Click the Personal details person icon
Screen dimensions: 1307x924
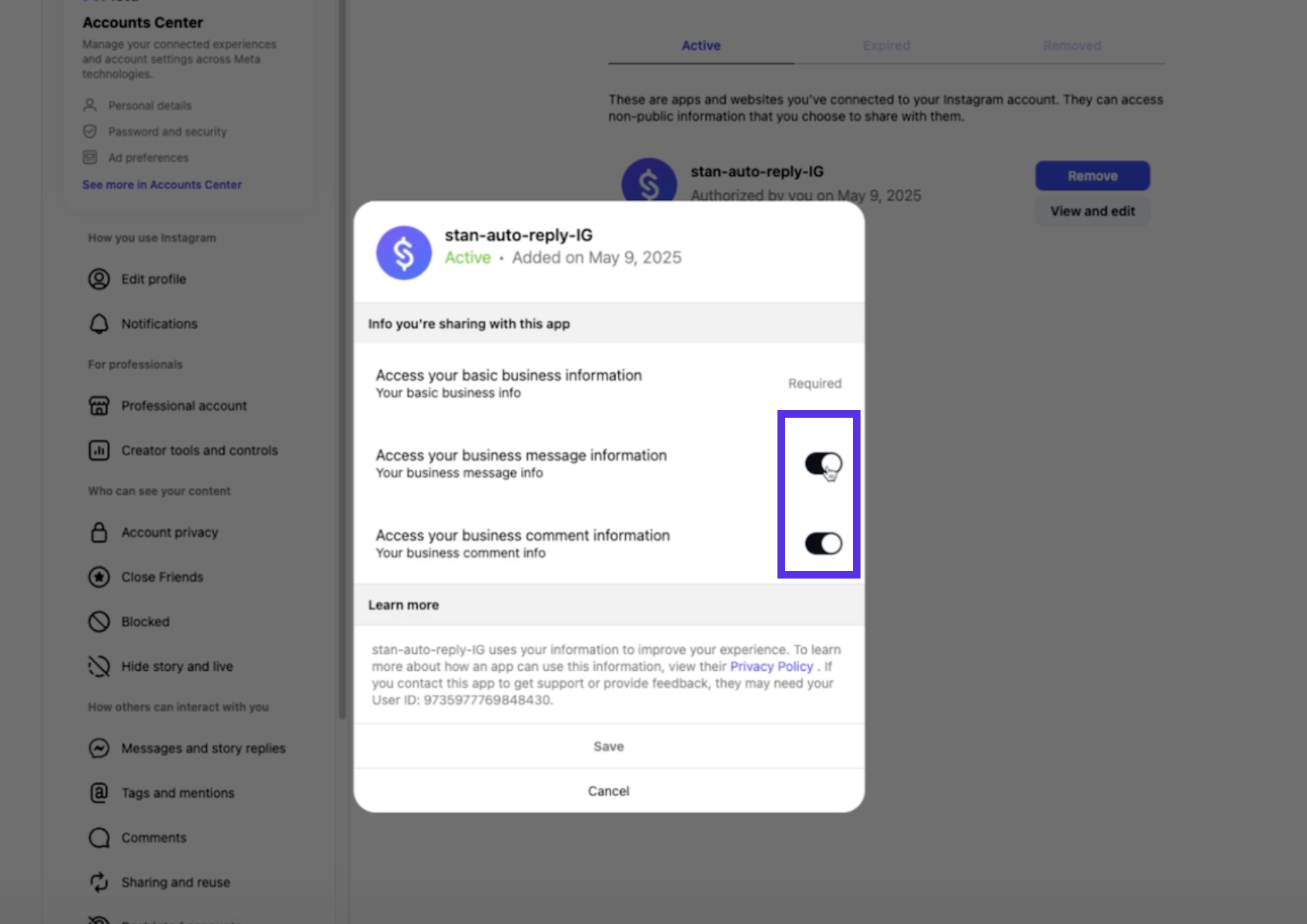pyautogui.click(x=90, y=105)
